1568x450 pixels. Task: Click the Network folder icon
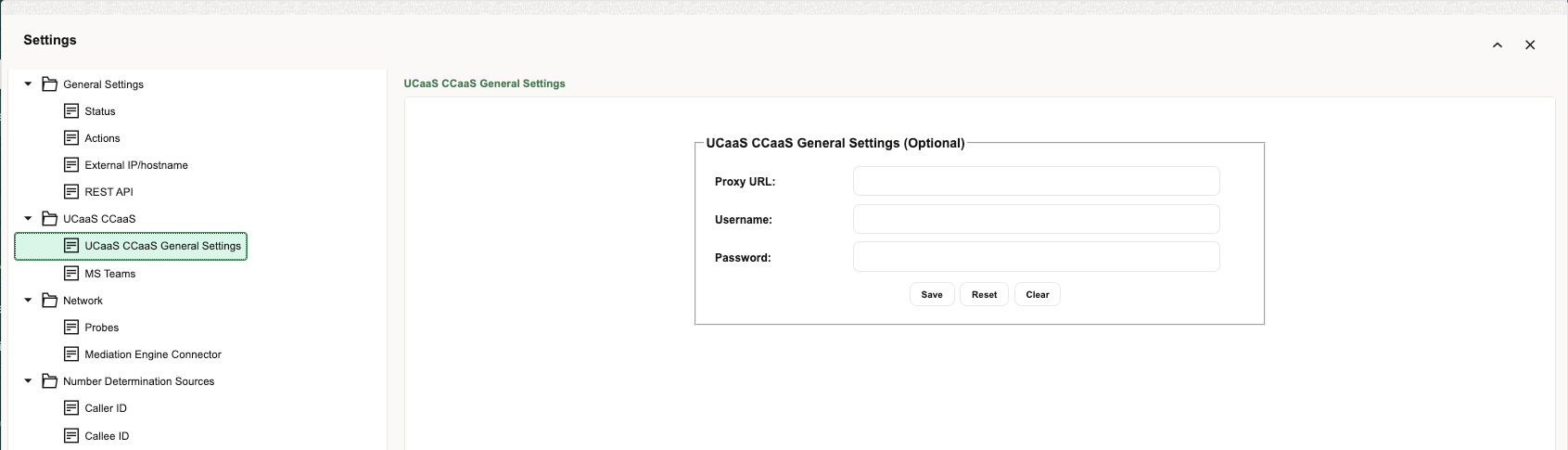[x=50, y=301]
